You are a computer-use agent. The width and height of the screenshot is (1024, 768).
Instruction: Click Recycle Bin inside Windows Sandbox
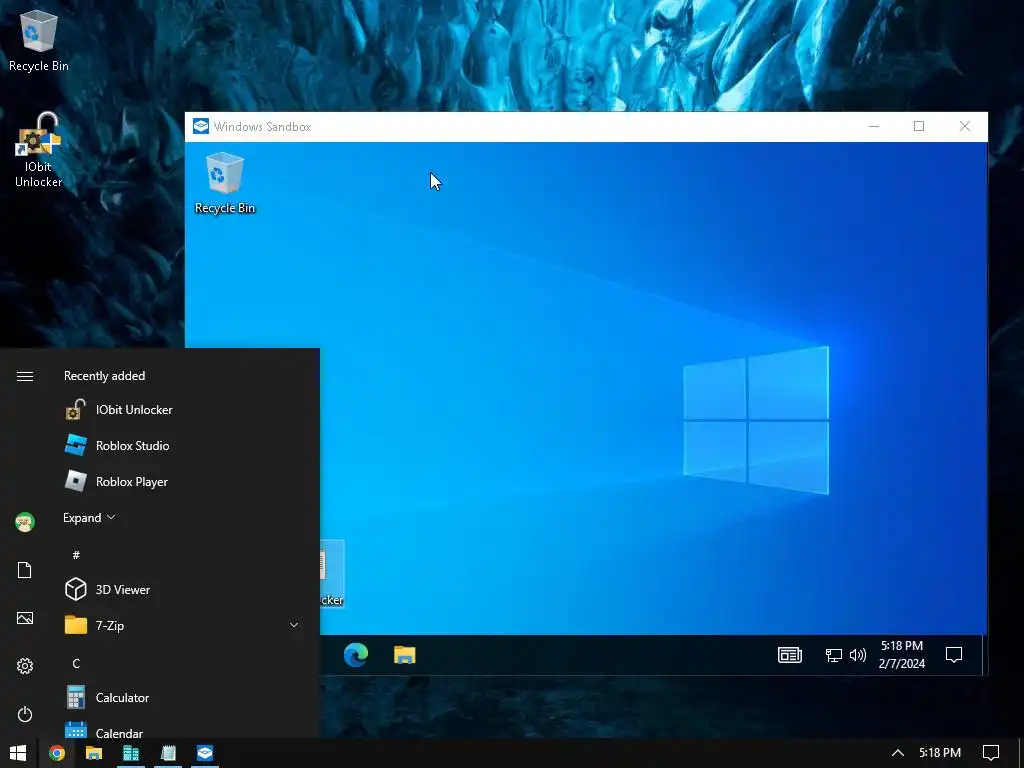pos(225,183)
